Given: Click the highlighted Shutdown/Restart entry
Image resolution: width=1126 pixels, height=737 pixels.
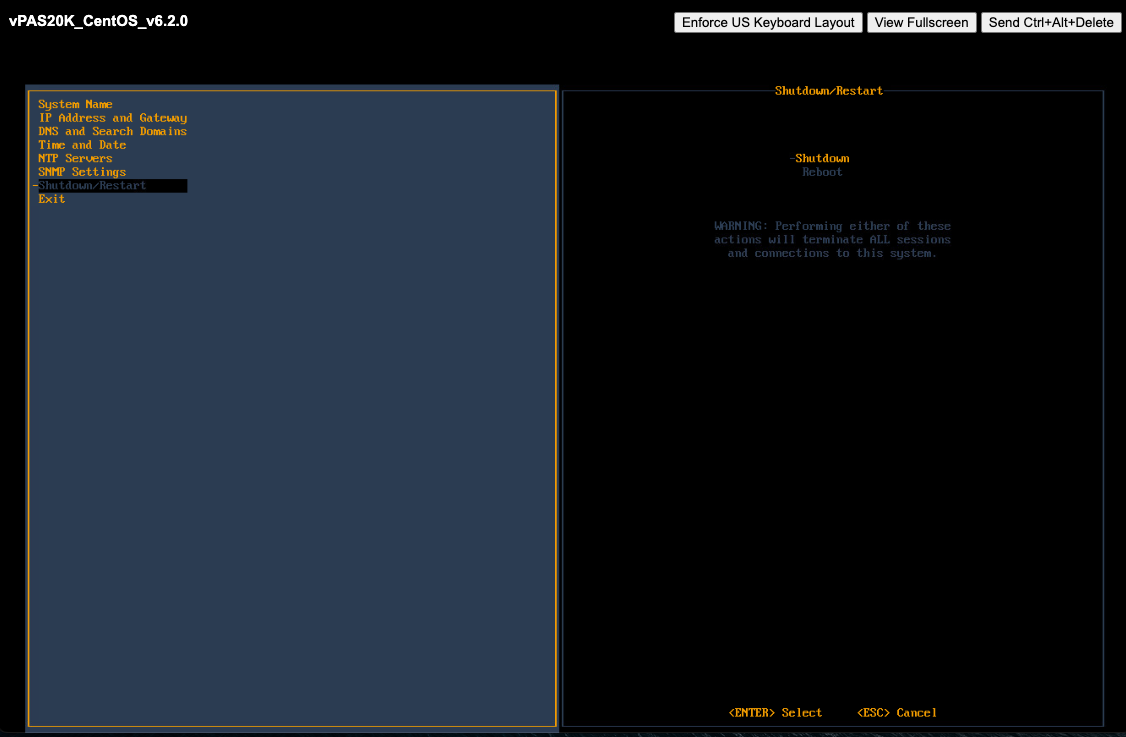Looking at the screenshot, I should [111, 186].
